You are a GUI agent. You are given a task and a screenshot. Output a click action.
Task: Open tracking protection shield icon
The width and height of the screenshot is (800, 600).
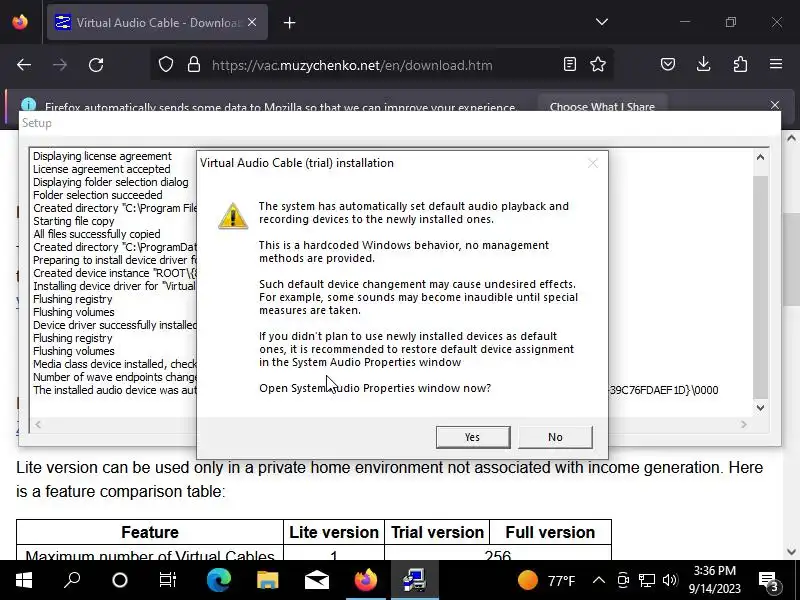pyautogui.click(x=166, y=65)
